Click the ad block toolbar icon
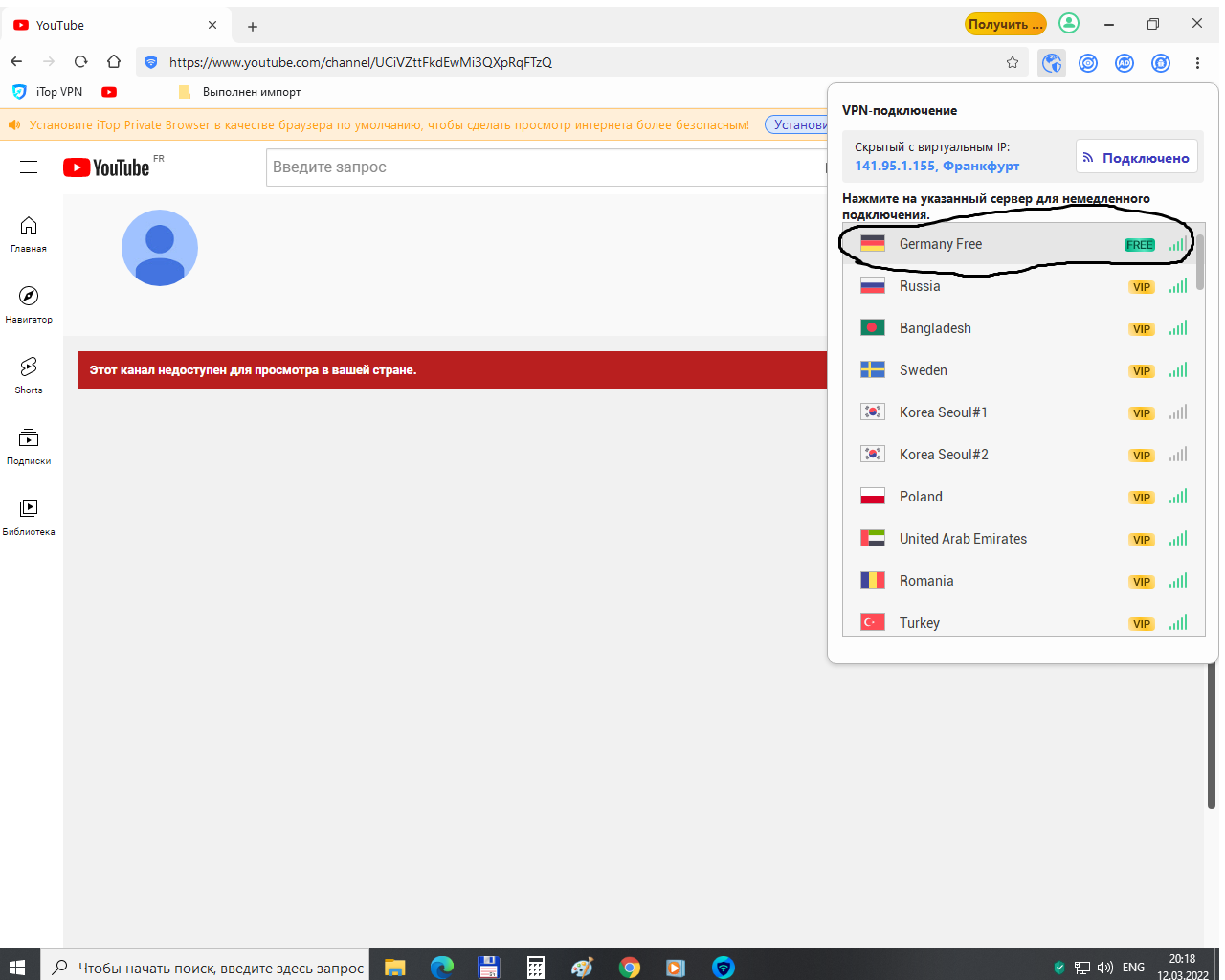 click(x=1125, y=63)
